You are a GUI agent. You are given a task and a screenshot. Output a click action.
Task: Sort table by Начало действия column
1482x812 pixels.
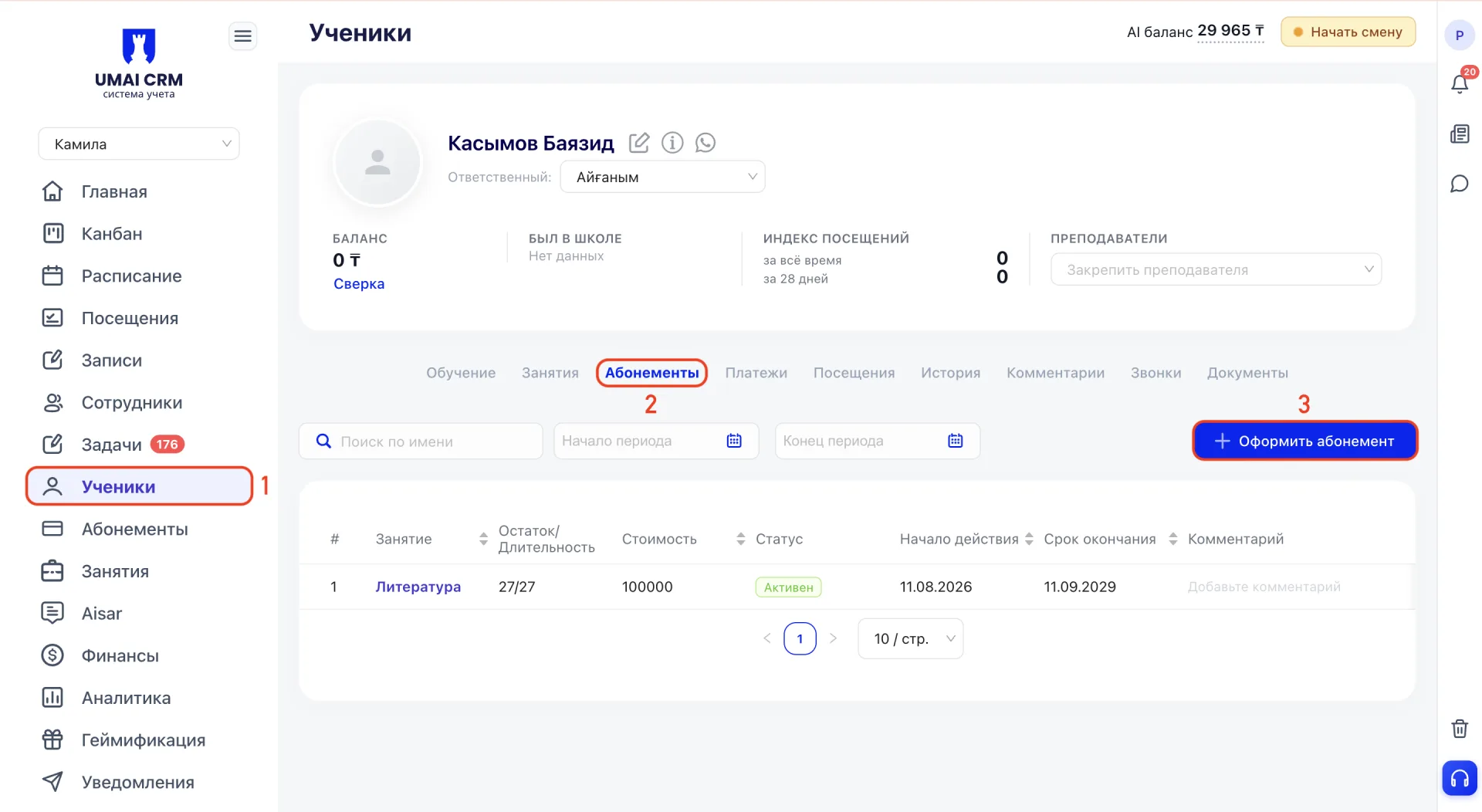tap(1029, 539)
